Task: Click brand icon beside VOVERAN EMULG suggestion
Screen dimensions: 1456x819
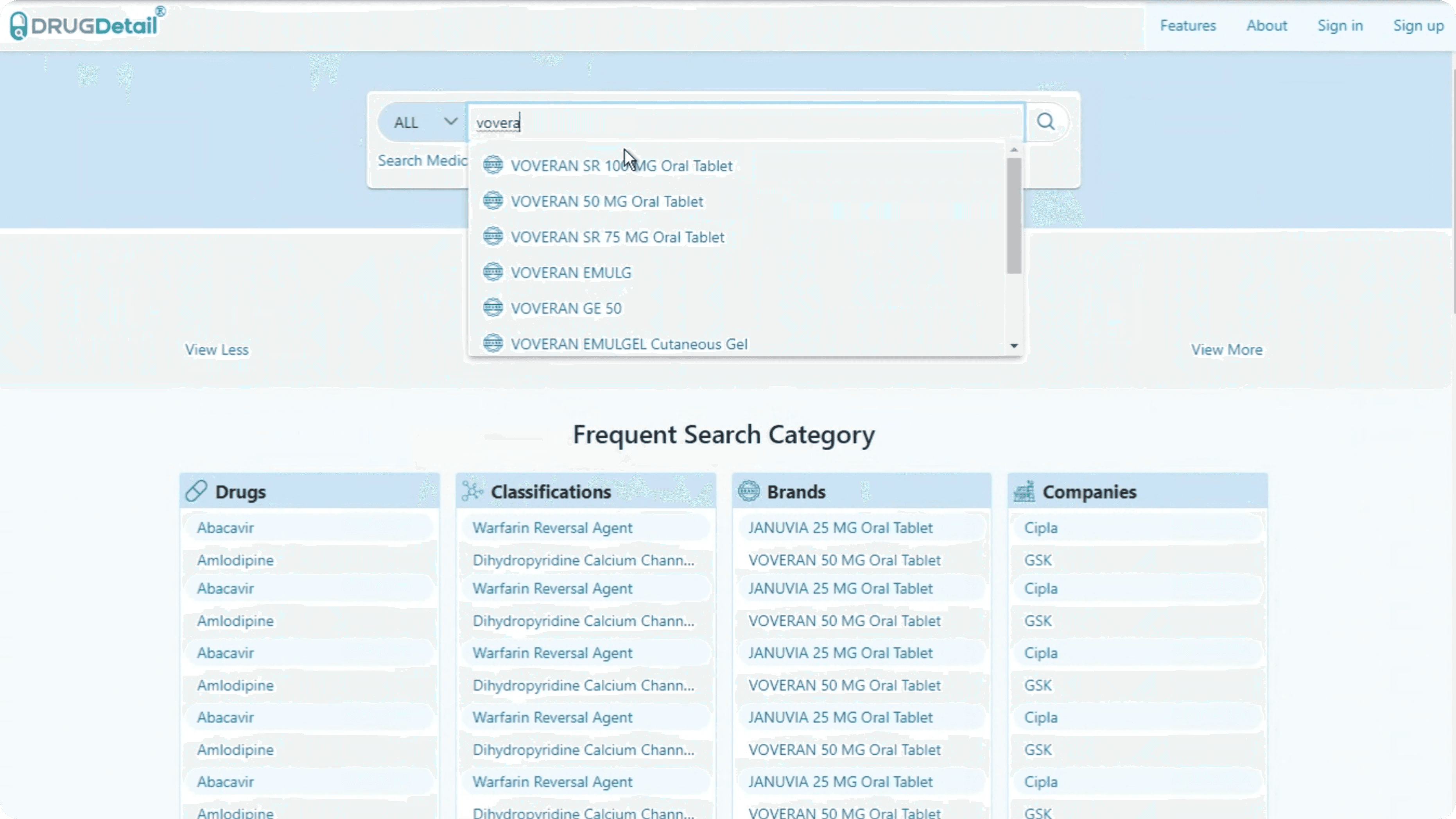Action: 493,272
